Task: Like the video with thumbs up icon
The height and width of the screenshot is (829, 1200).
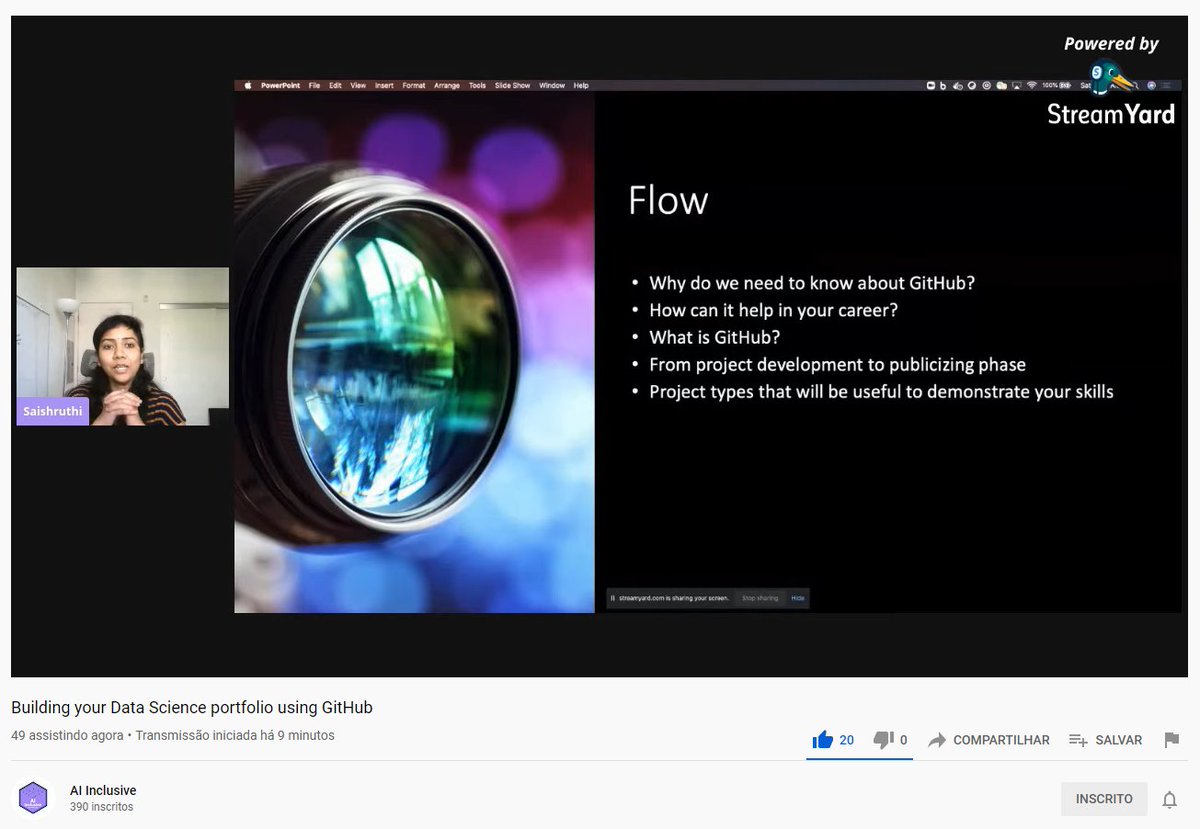Action: pyautogui.click(x=823, y=740)
